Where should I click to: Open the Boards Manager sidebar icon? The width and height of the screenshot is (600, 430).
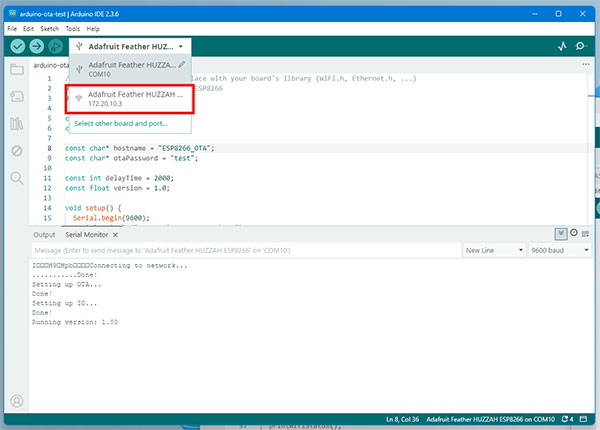(17, 96)
